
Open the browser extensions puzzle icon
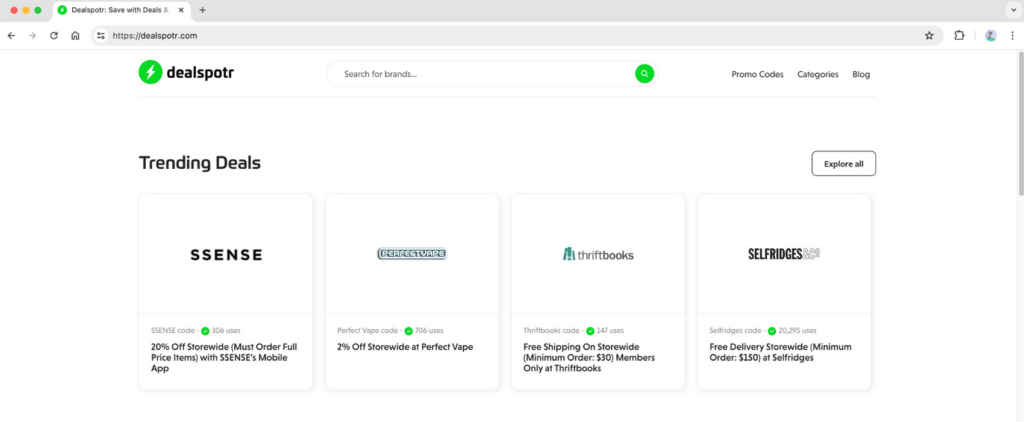click(959, 36)
